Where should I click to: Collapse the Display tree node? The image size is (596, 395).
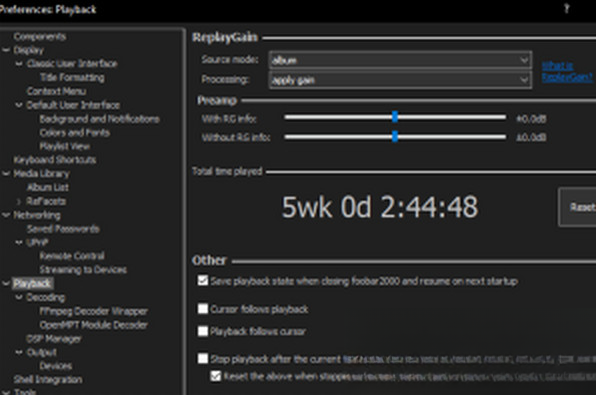coord(6,50)
